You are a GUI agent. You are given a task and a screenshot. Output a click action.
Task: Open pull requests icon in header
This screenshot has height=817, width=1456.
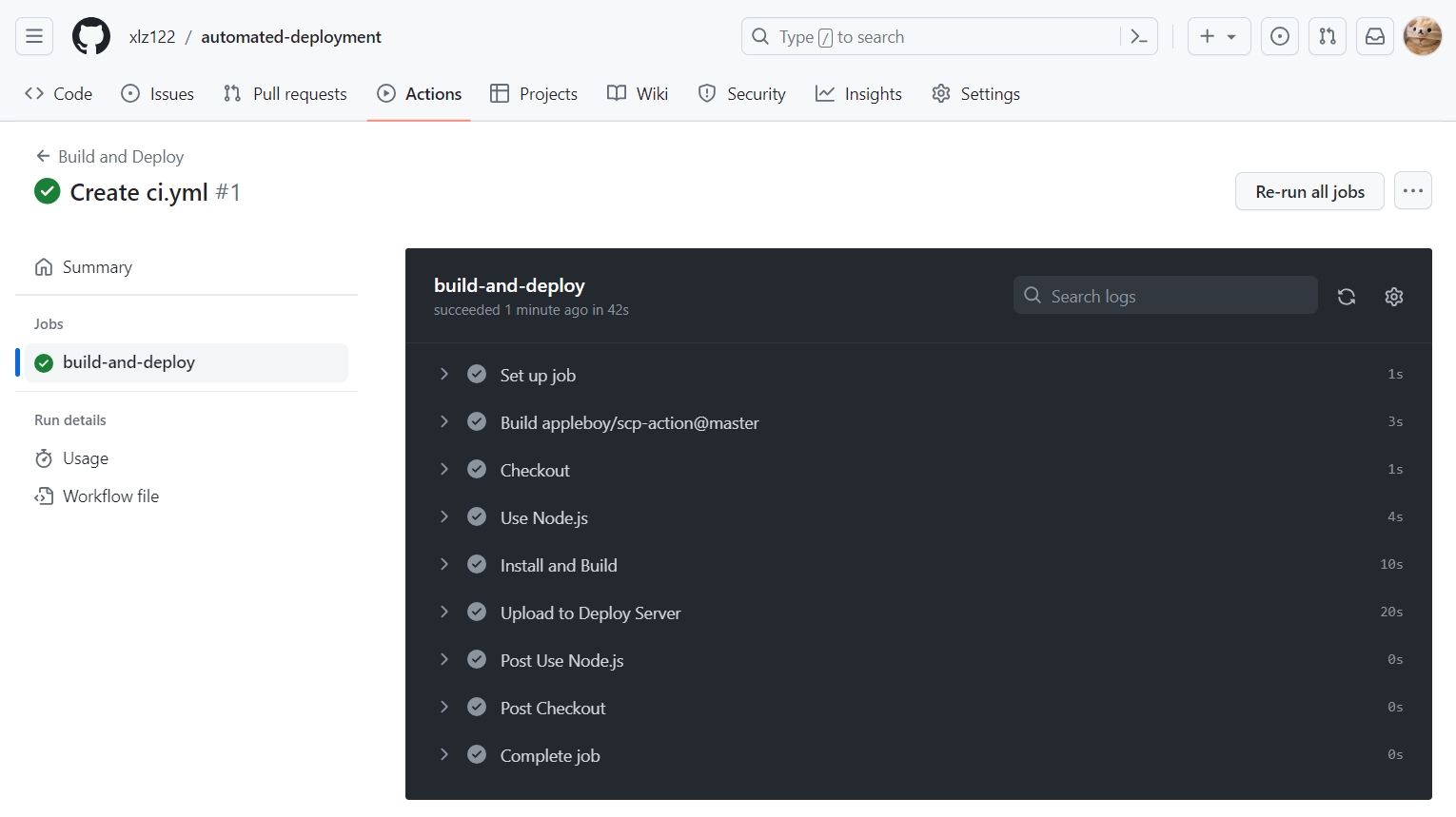(x=1328, y=36)
